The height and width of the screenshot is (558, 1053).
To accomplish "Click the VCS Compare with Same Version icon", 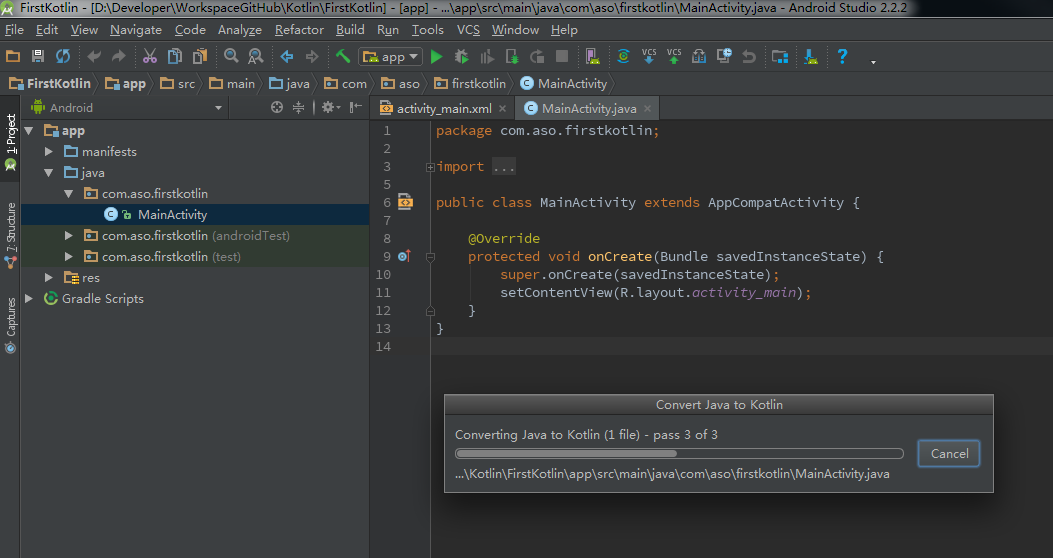I will 698,56.
